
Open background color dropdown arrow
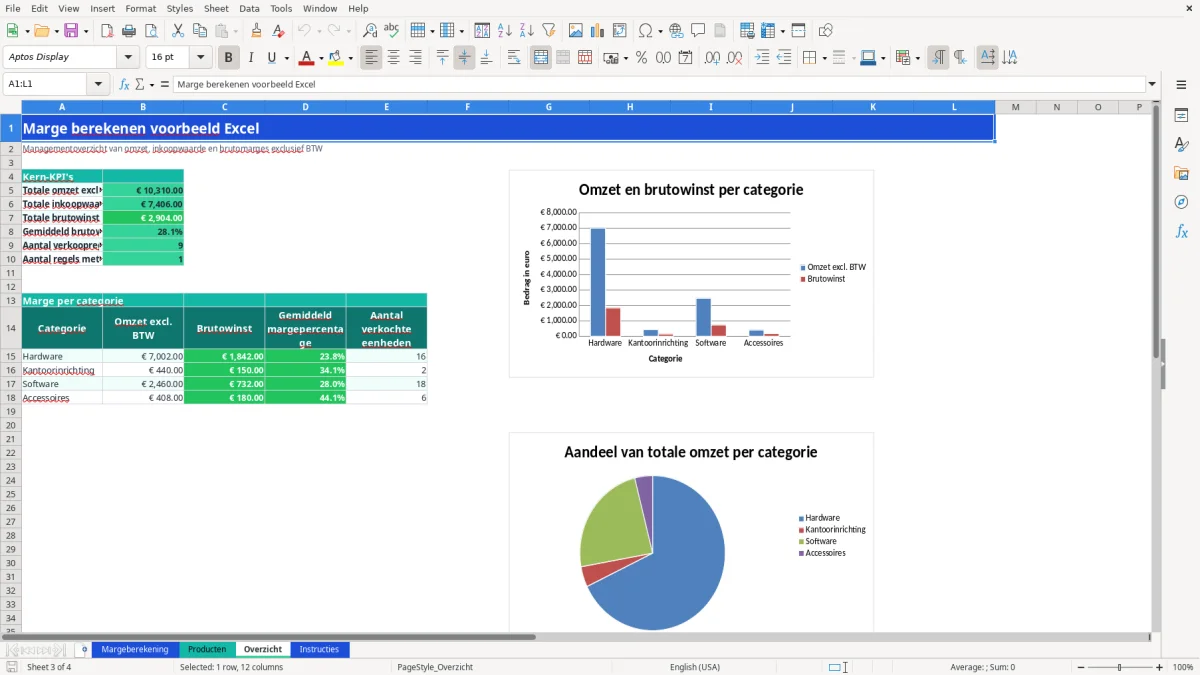[350, 58]
